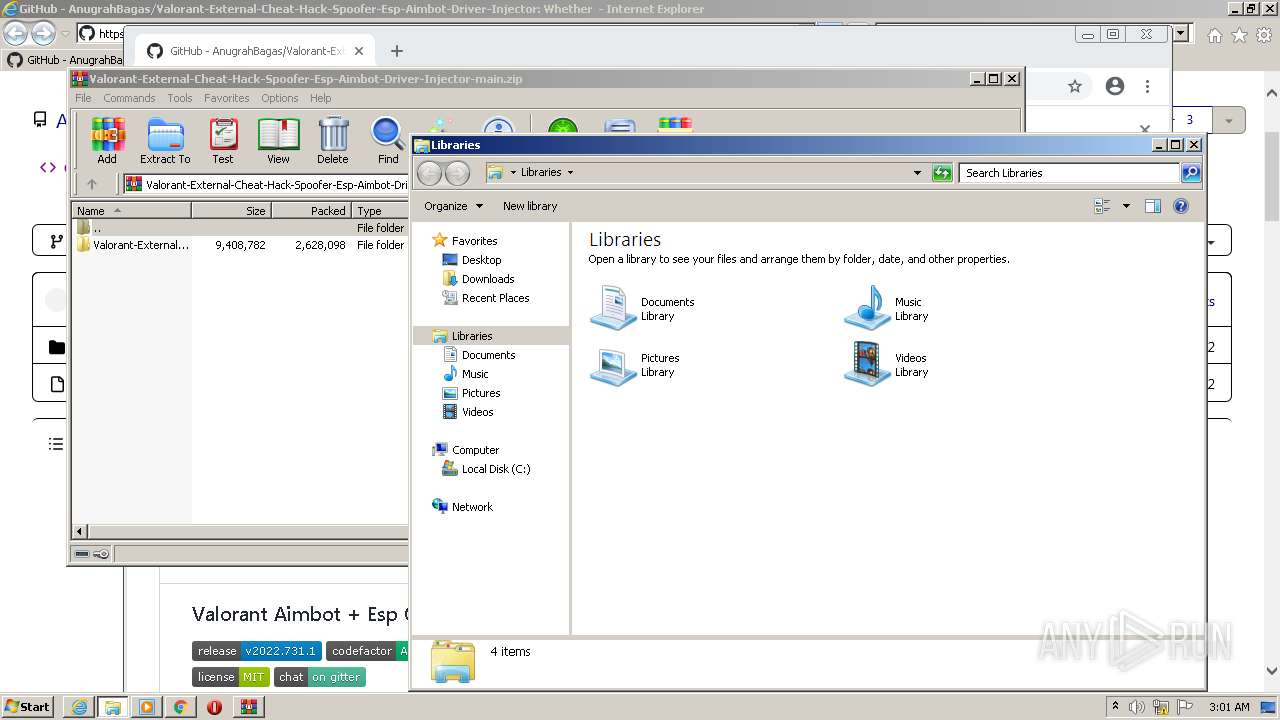
Task: Open the Options menu in WinRAR
Action: point(280,98)
